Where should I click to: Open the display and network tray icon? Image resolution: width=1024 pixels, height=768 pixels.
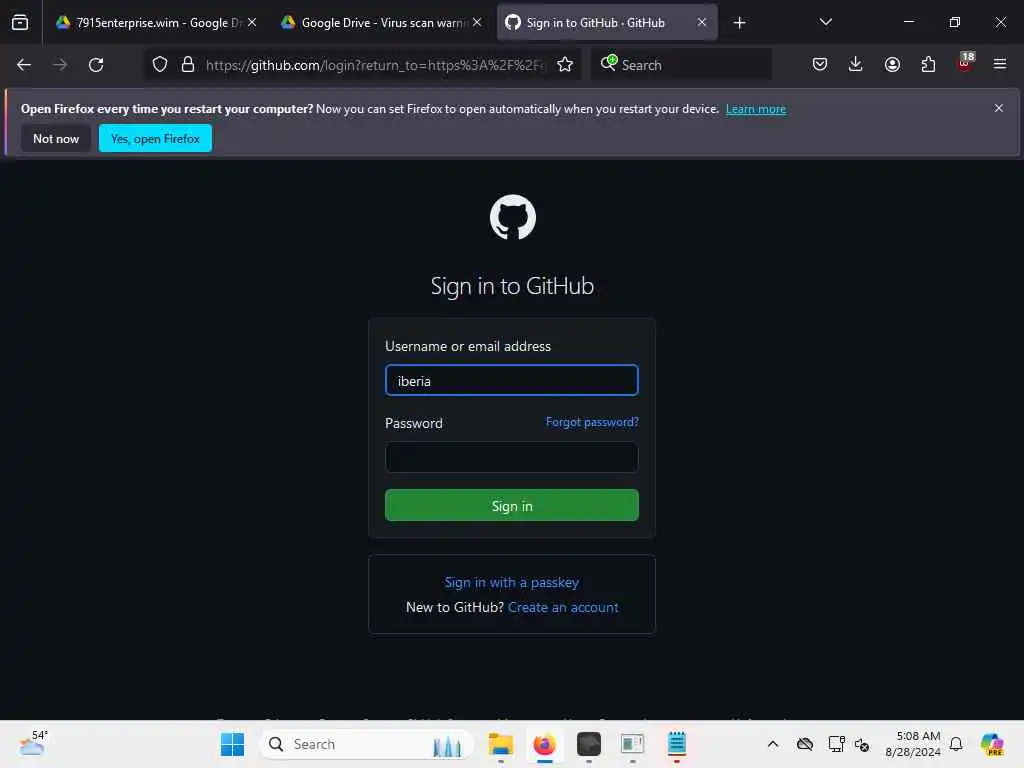click(x=836, y=744)
